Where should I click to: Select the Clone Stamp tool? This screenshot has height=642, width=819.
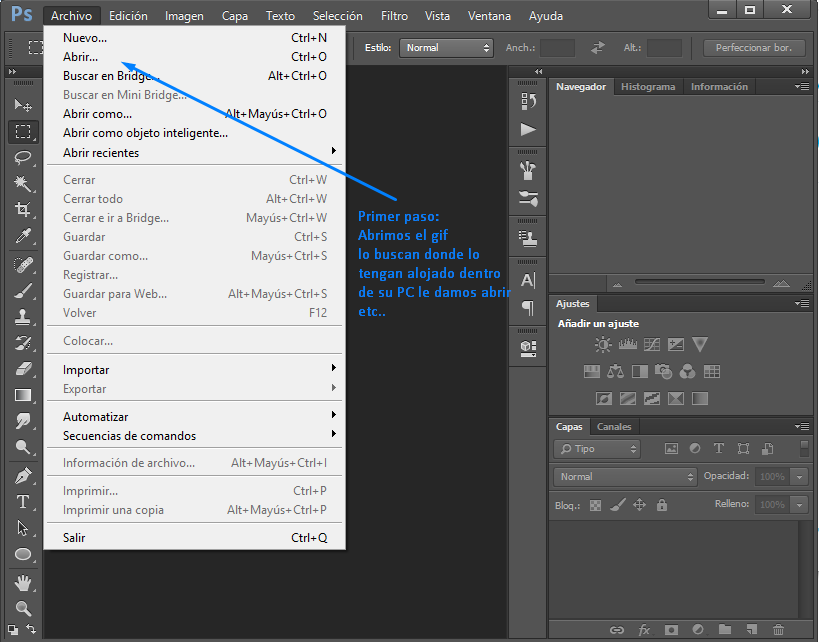[x=22, y=317]
